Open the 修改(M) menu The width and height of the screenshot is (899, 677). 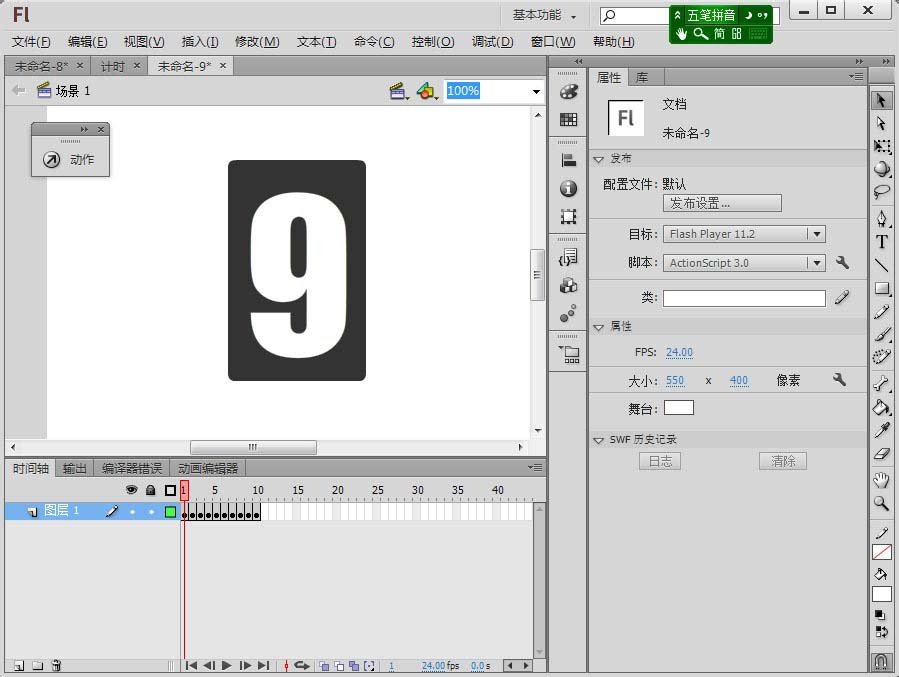257,42
